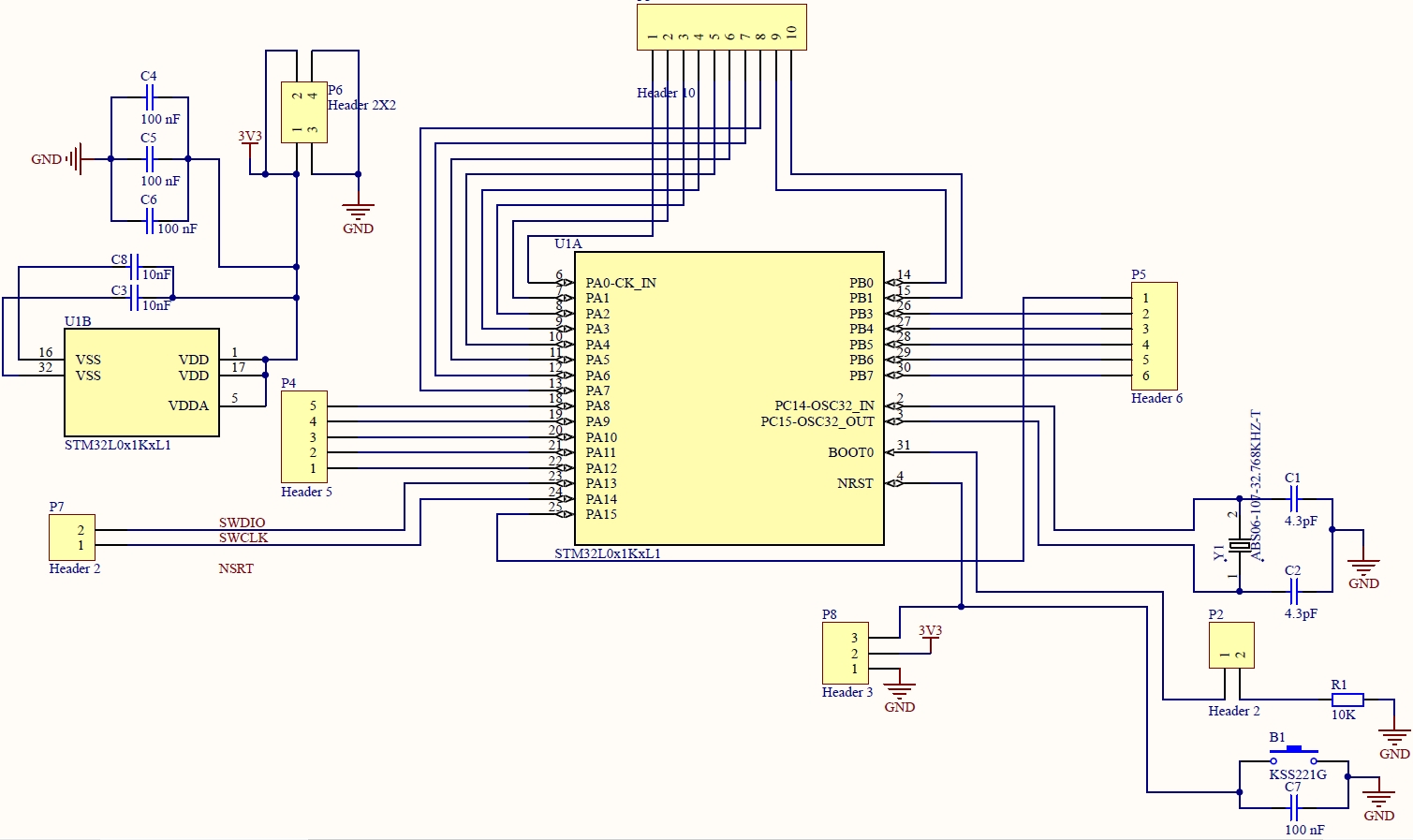Click the Y1 crystal oscillator symbol
This screenshot has height=840, width=1413.
click(x=1239, y=545)
